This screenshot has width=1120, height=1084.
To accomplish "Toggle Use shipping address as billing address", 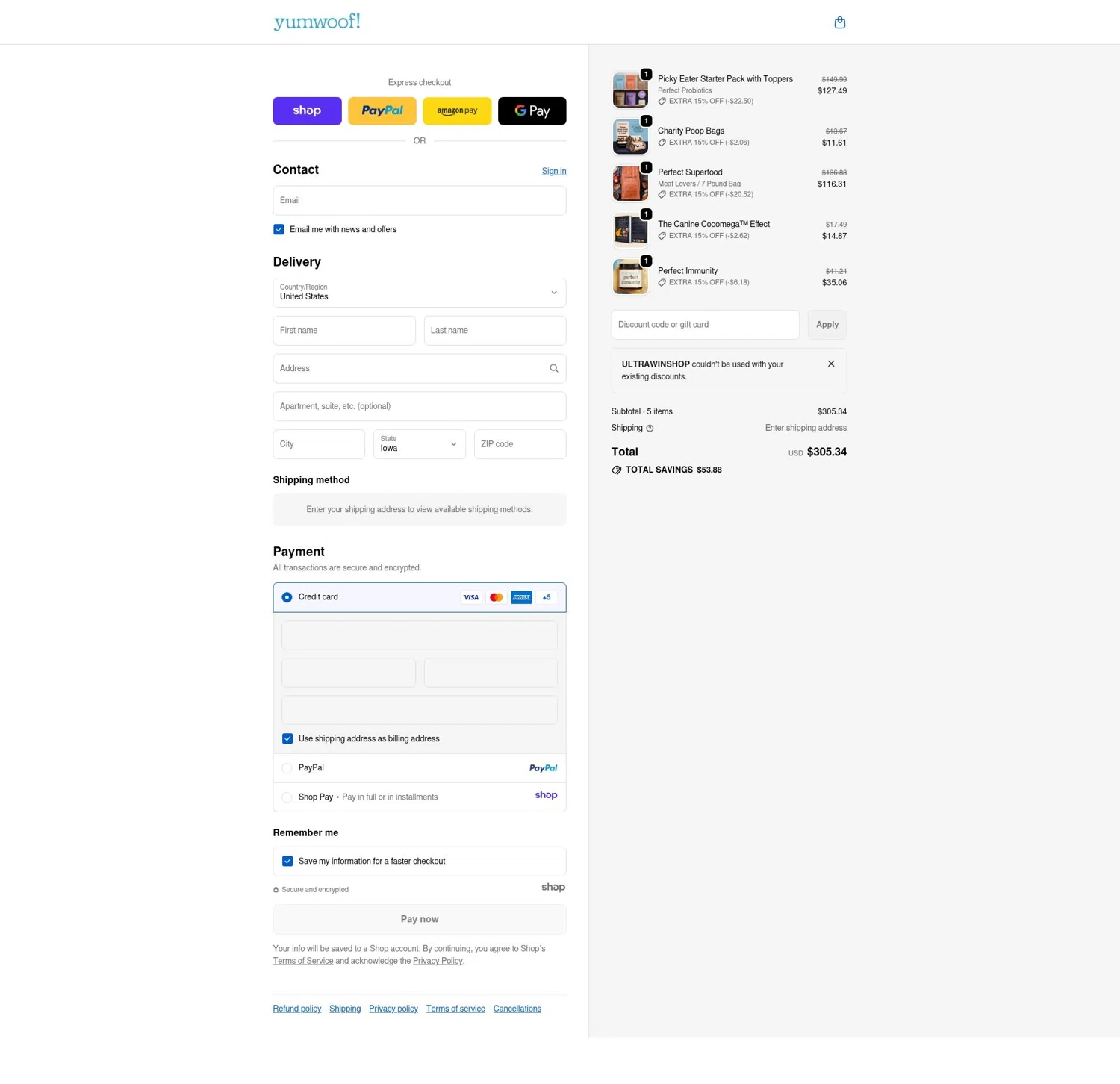I will point(287,738).
